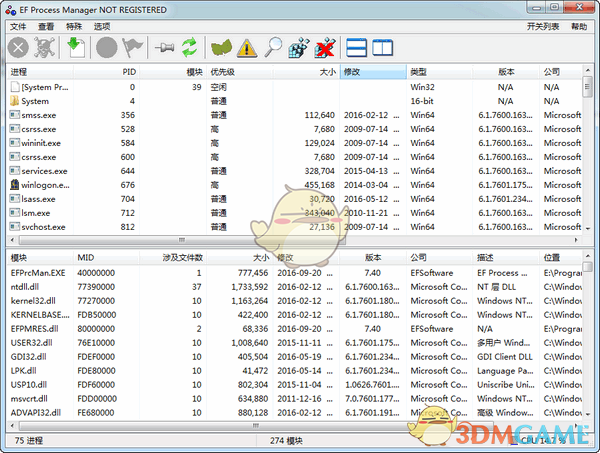This screenshot has width=600, height=453.
Task: Click the 75 进程 status bar entry
Action: [29, 440]
